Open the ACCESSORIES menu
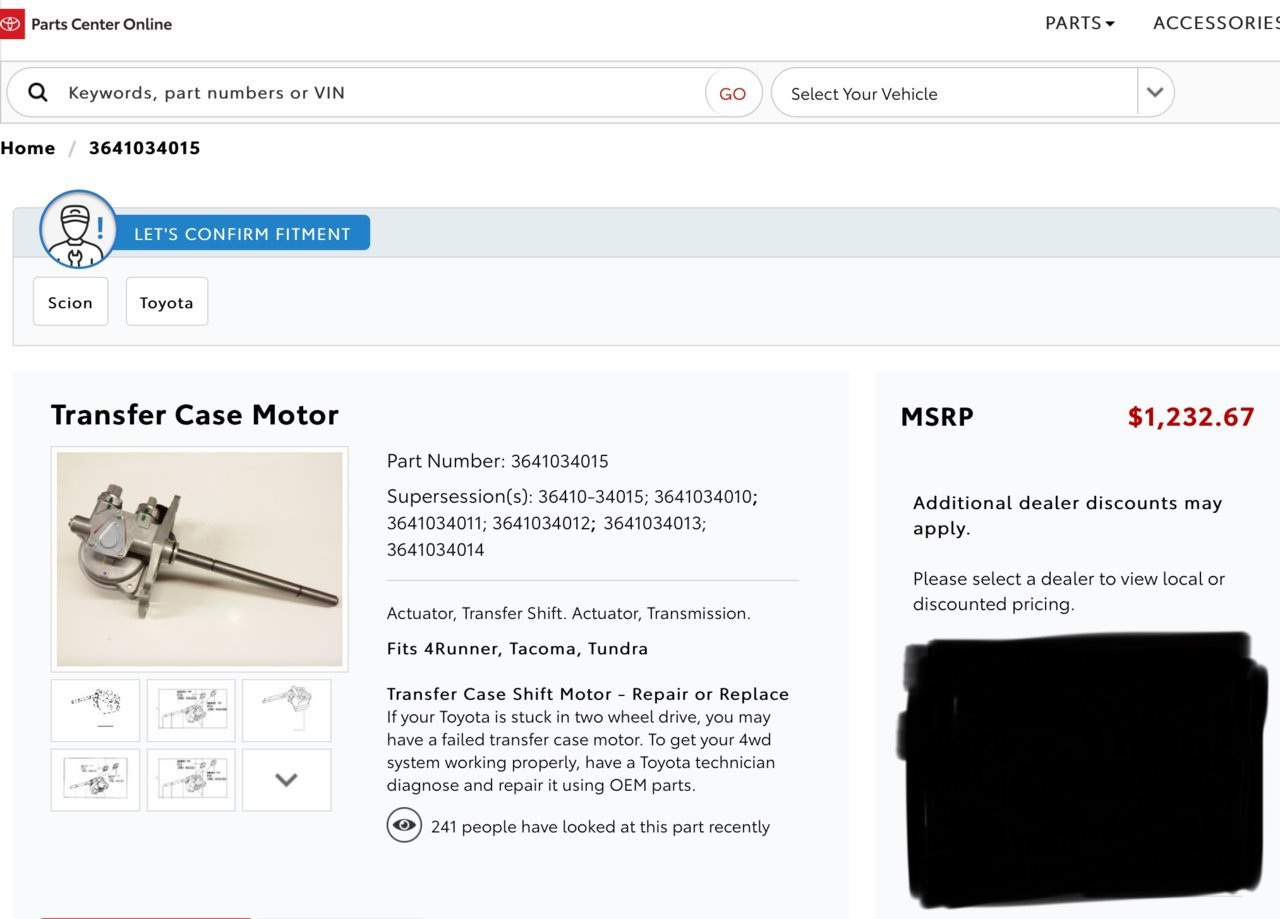Screen dimensions: 1280x919 click(1216, 23)
